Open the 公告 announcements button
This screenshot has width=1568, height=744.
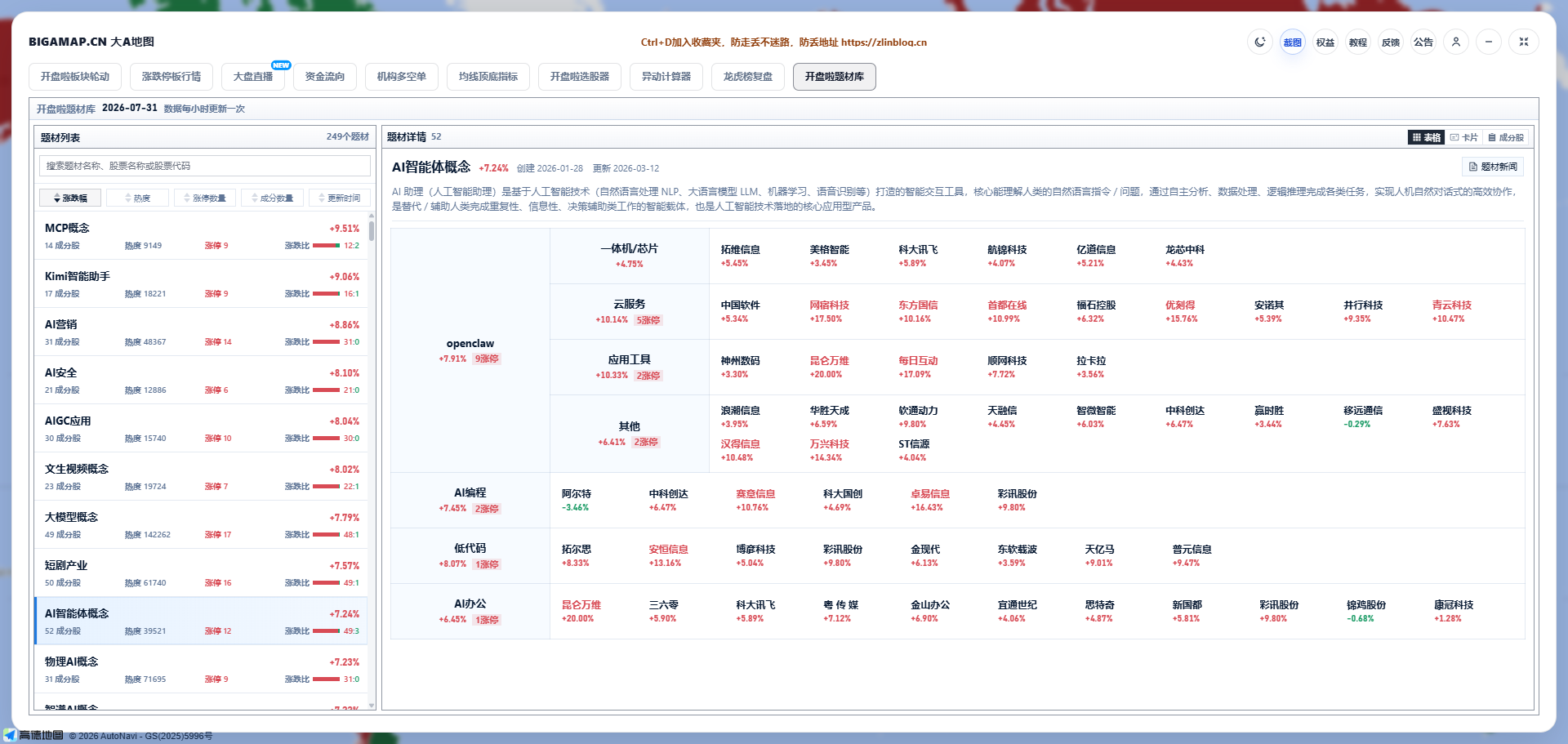click(x=1423, y=42)
